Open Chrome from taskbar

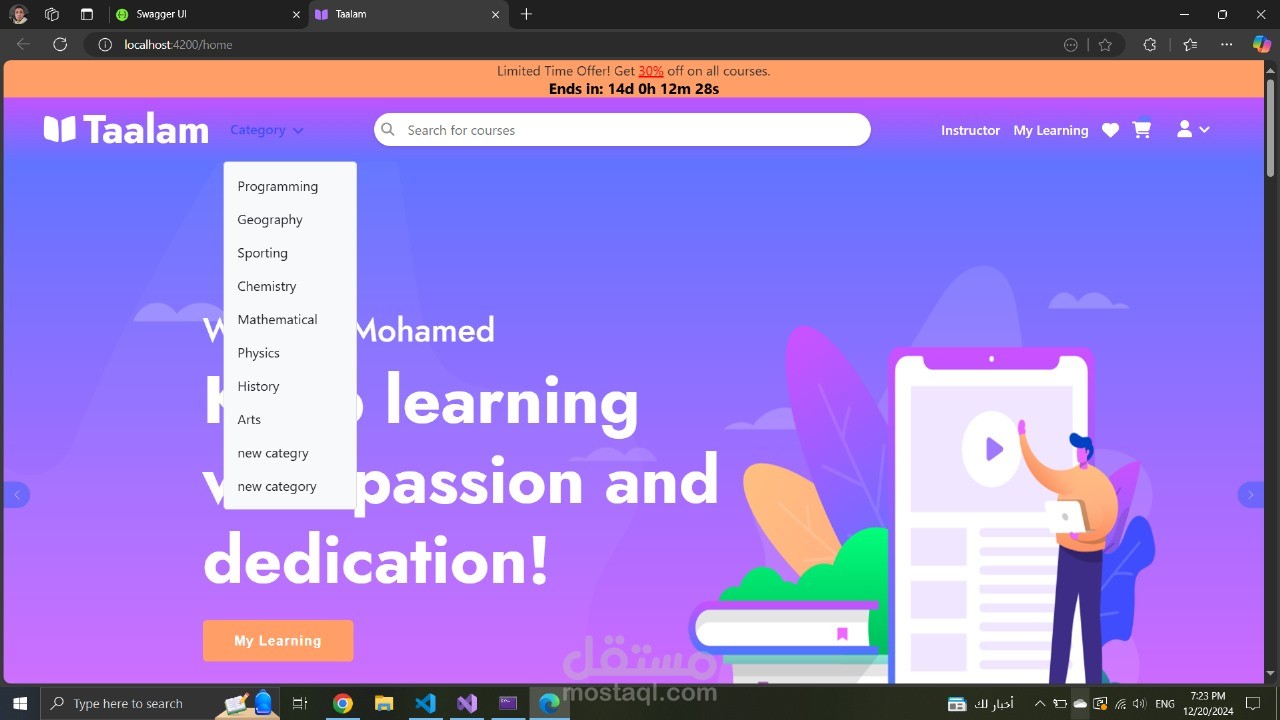[x=343, y=703]
